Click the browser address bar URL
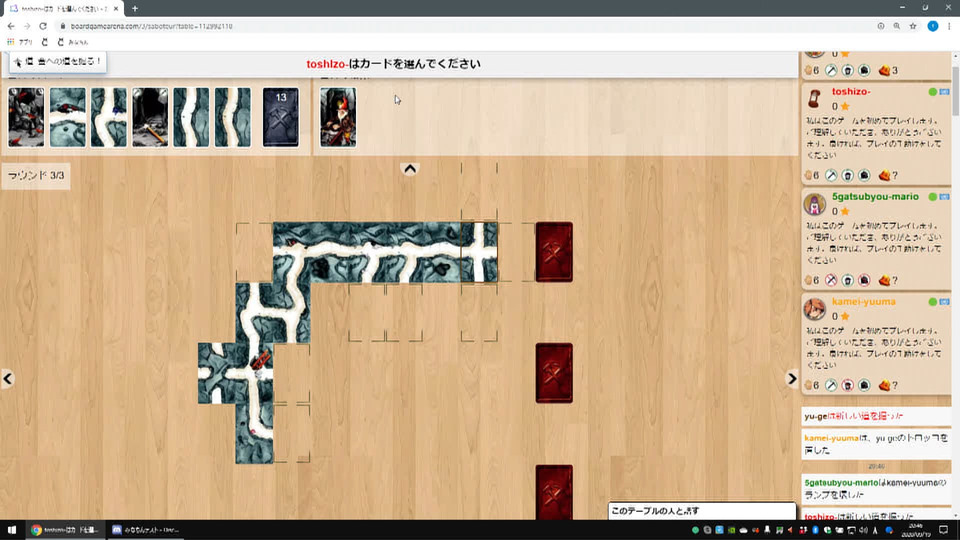The width and height of the screenshot is (960, 540). tap(151, 26)
